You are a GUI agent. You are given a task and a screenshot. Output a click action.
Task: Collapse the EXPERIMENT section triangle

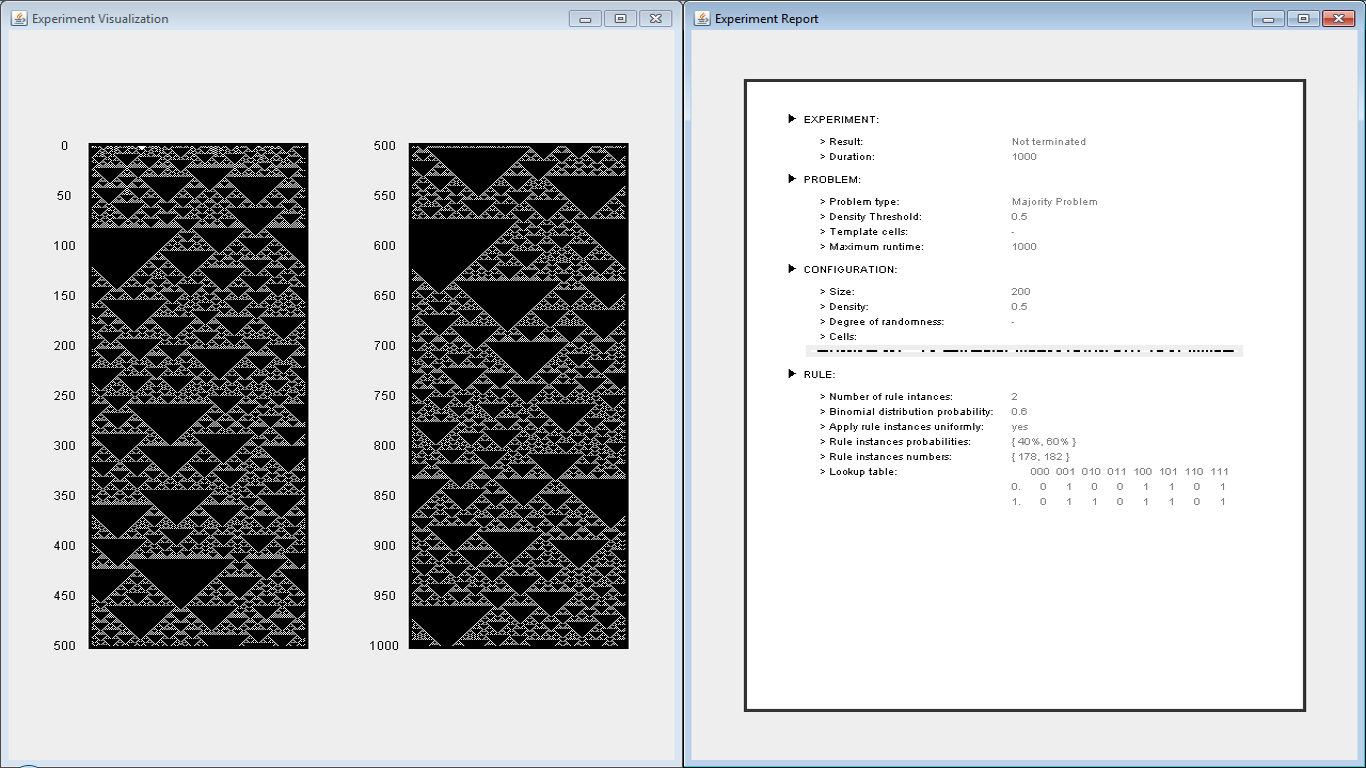(793, 119)
